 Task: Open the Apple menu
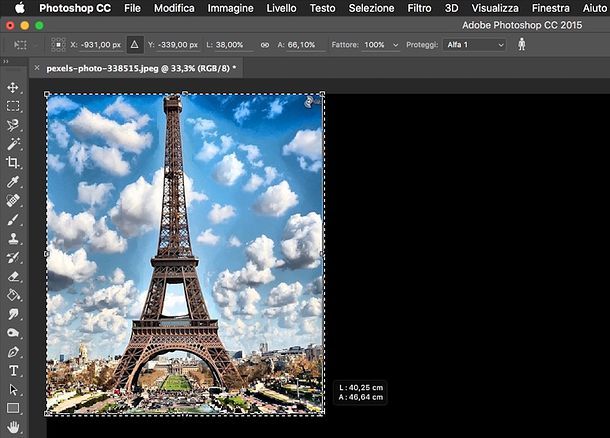(19, 8)
